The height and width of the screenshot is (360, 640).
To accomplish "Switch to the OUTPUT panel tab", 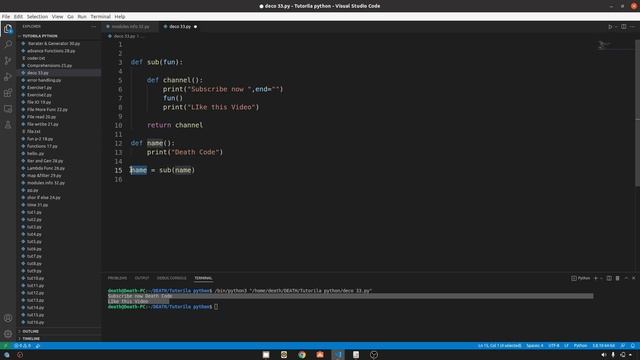I will tap(142, 278).
